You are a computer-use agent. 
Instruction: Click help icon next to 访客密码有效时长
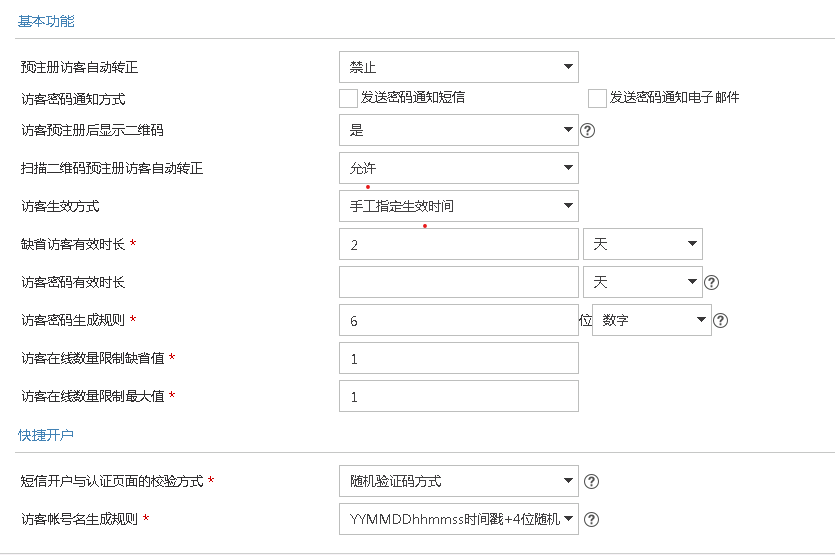(x=711, y=283)
